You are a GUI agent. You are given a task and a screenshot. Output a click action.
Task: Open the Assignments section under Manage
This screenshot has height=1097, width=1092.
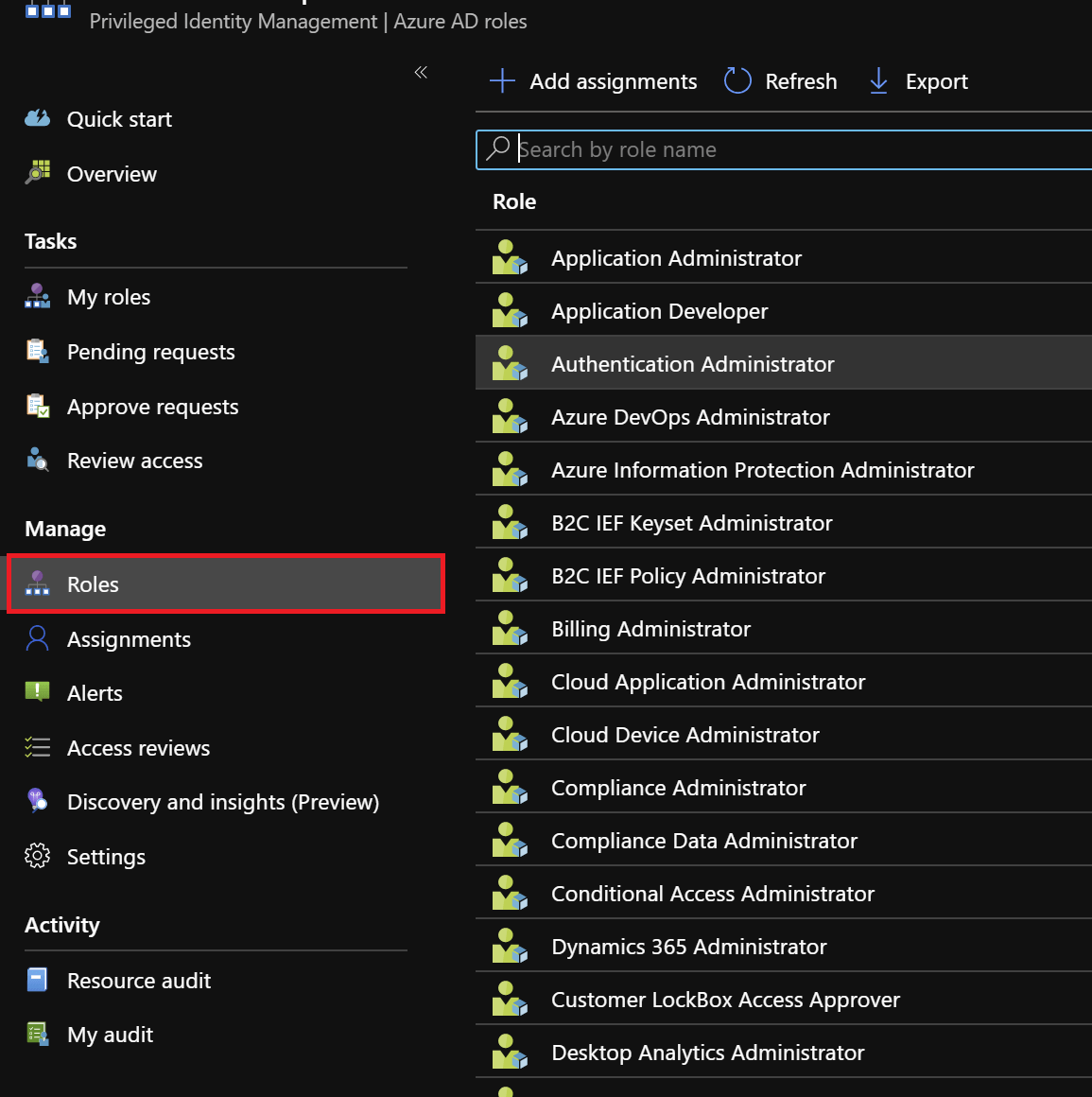[x=129, y=639]
